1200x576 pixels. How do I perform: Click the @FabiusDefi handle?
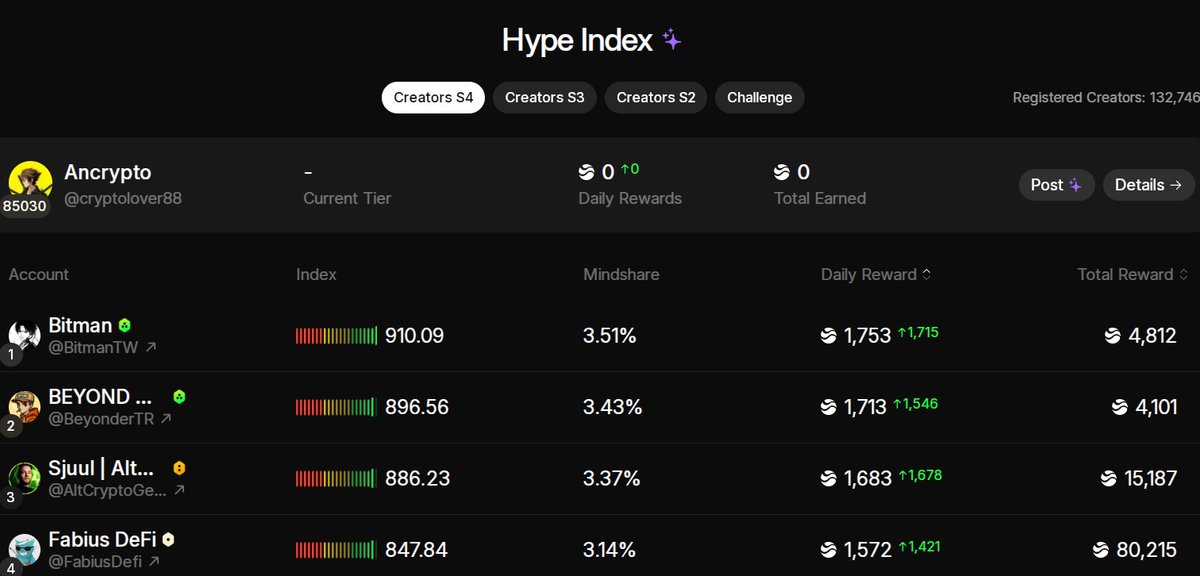[x=96, y=562]
